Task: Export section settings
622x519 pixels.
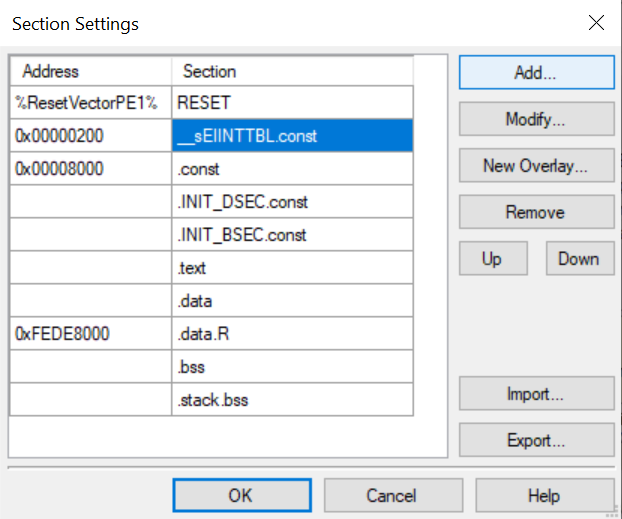Action: (537, 440)
